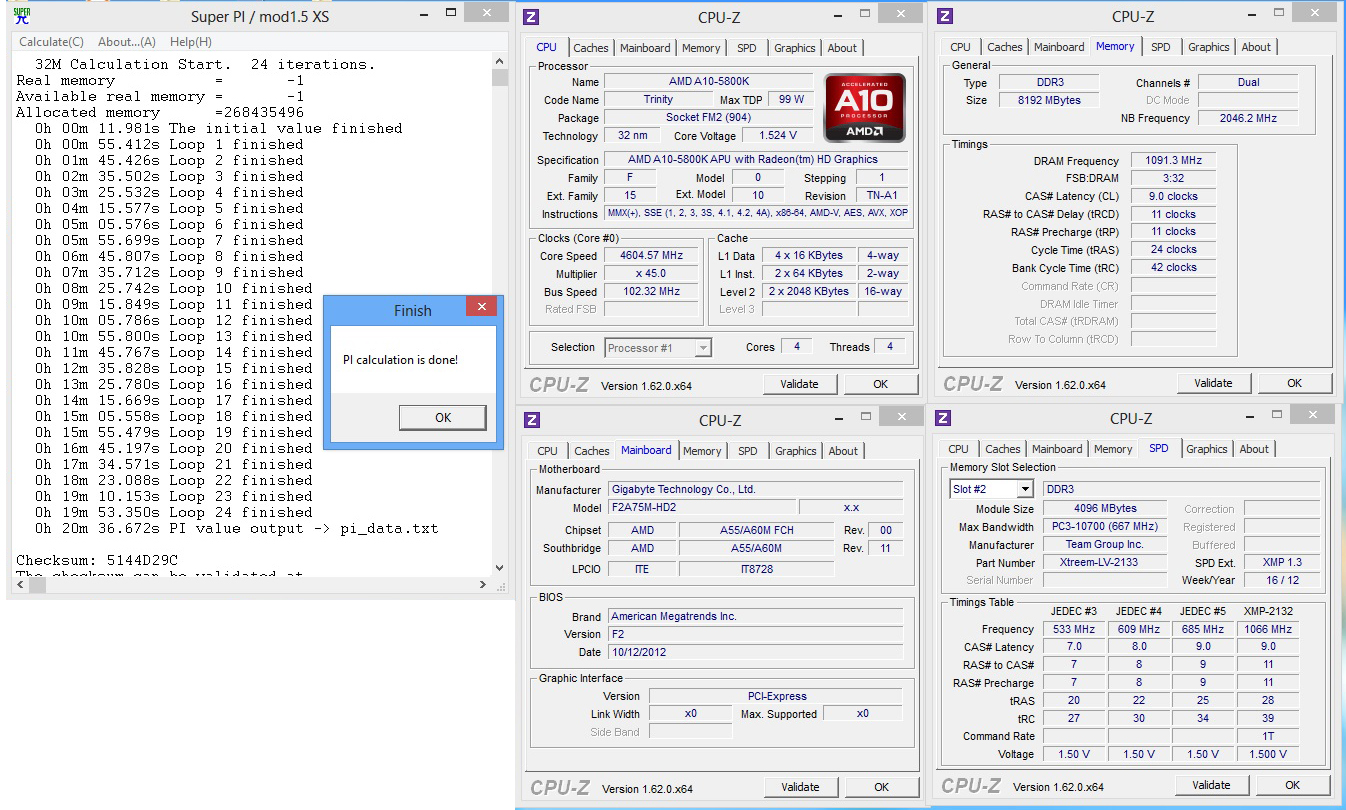Click the PI value output pi_data.txt line
1346x810 pixels.
[x=236, y=528]
